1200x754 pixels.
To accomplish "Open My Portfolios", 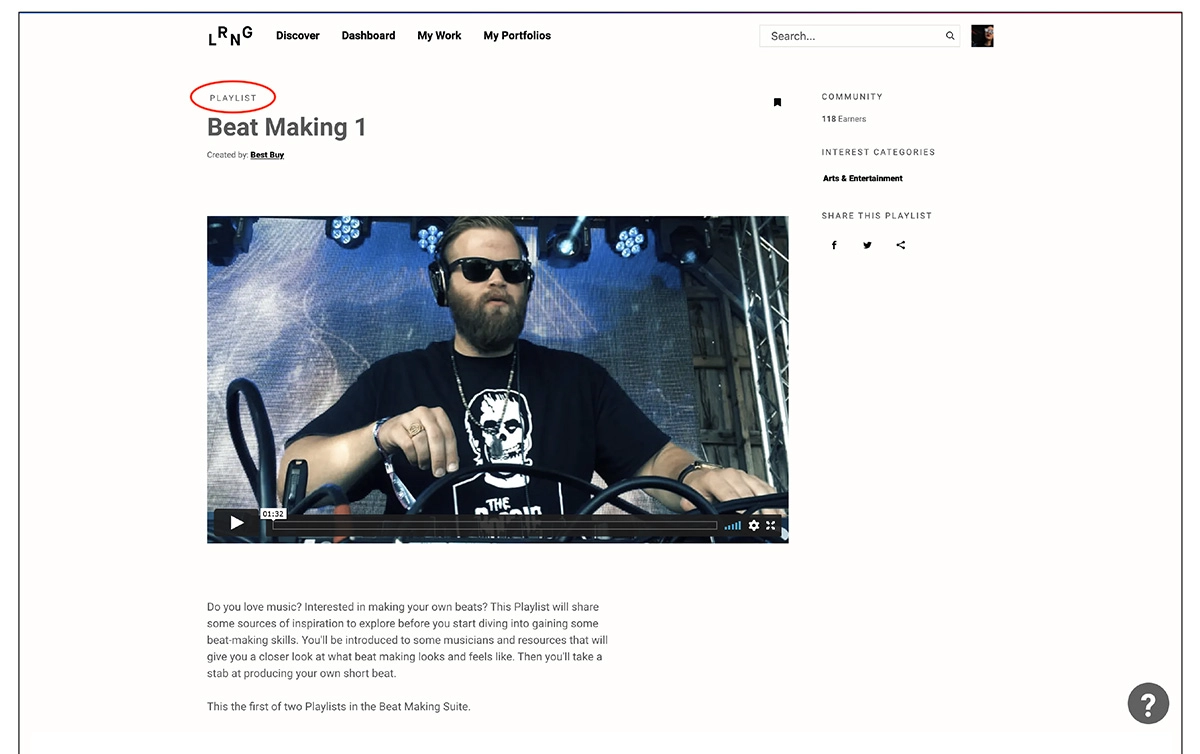I will click(x=516, y=35).
